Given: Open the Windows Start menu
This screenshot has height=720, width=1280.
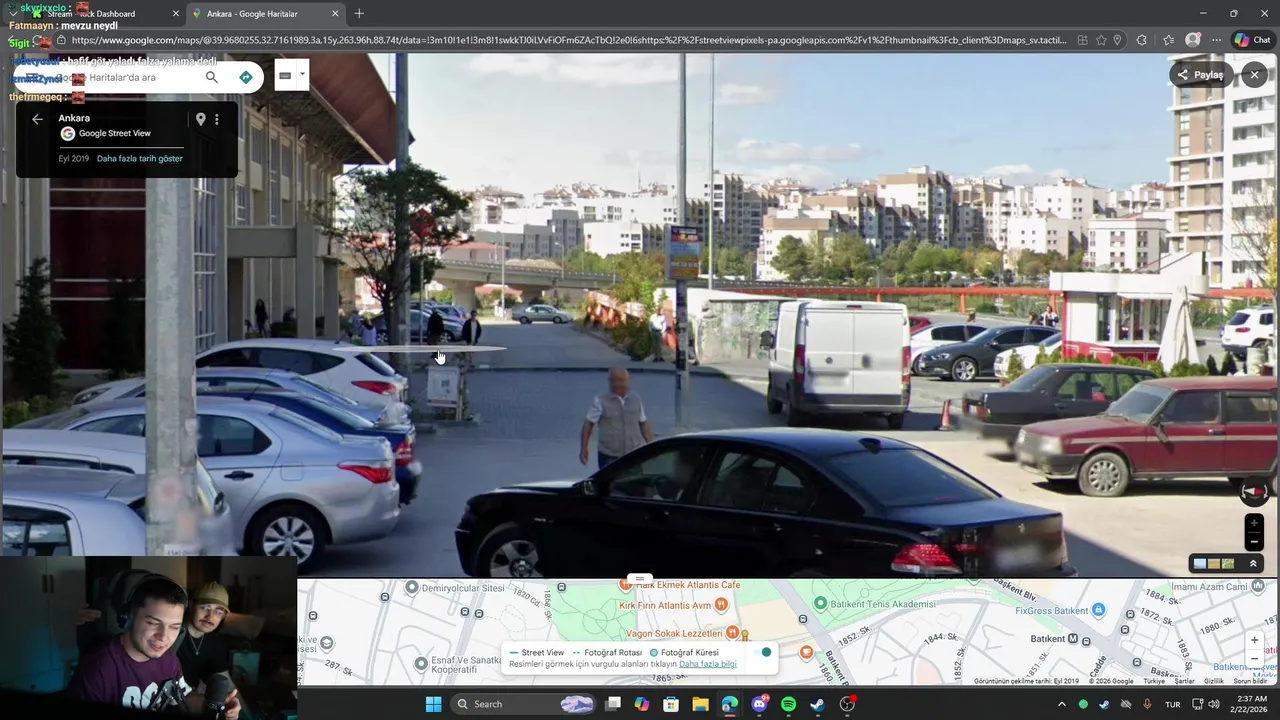Looking at the screenshot, I should (x=433, y=704).
